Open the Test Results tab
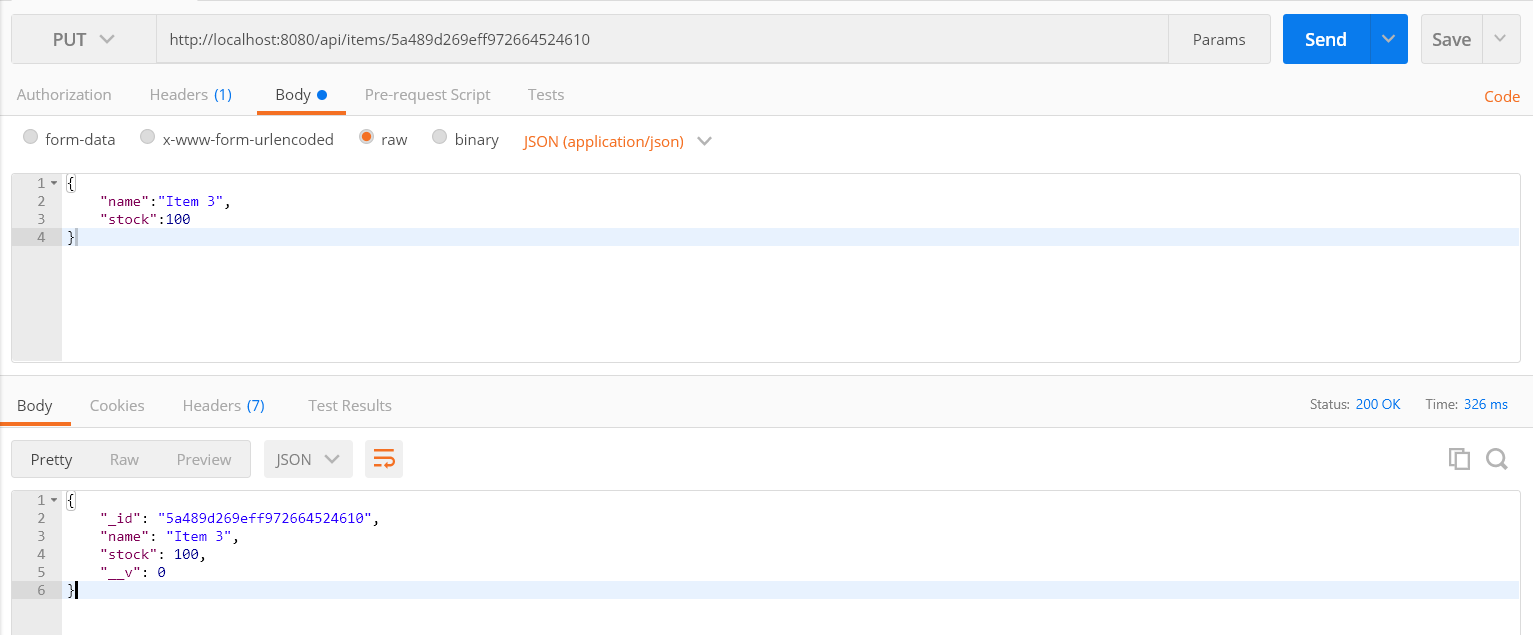Viewport: 1533px width, 635px height. (350, 405)
